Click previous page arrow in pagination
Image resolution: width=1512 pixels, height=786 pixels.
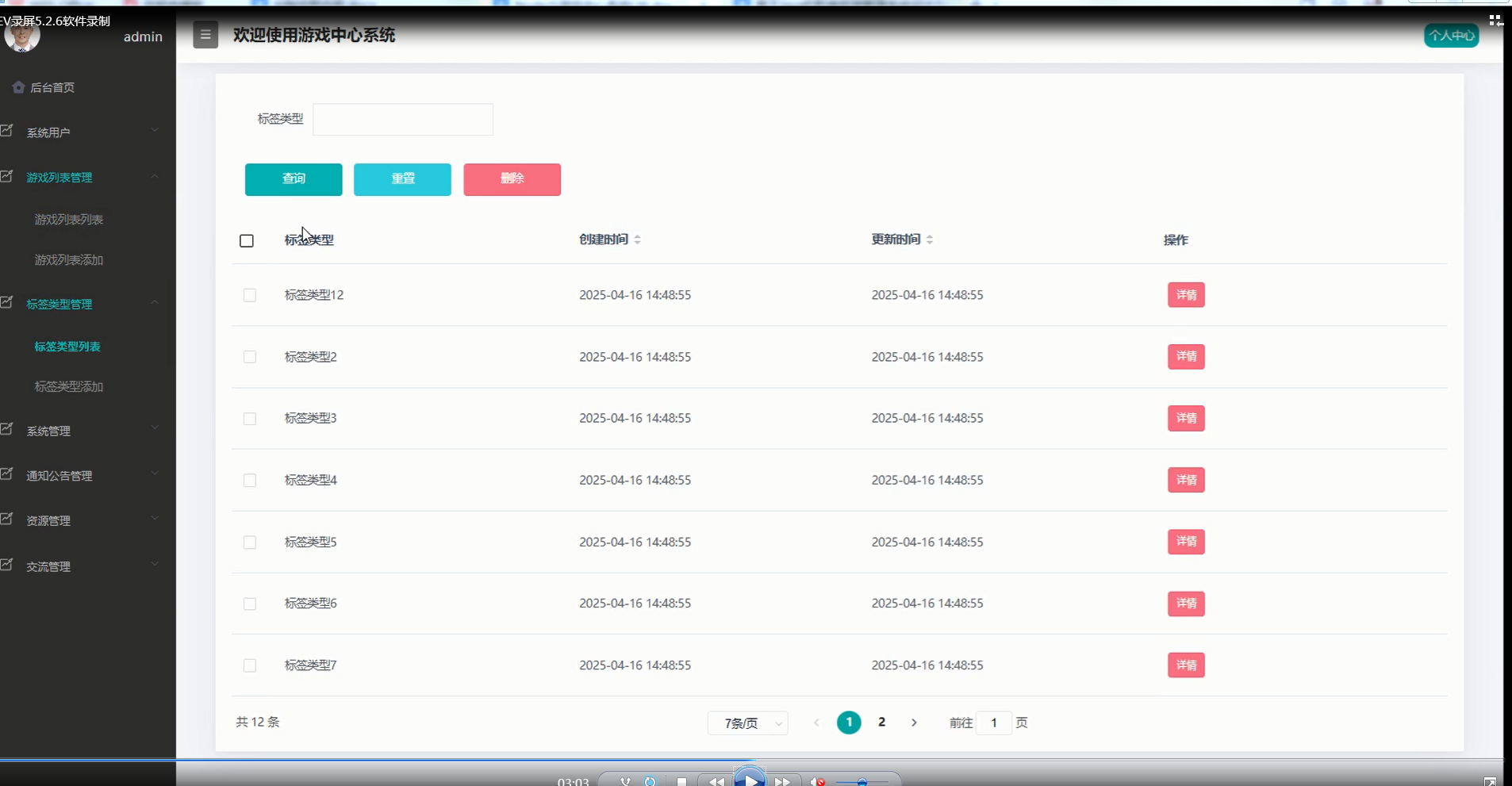point(816,723)
